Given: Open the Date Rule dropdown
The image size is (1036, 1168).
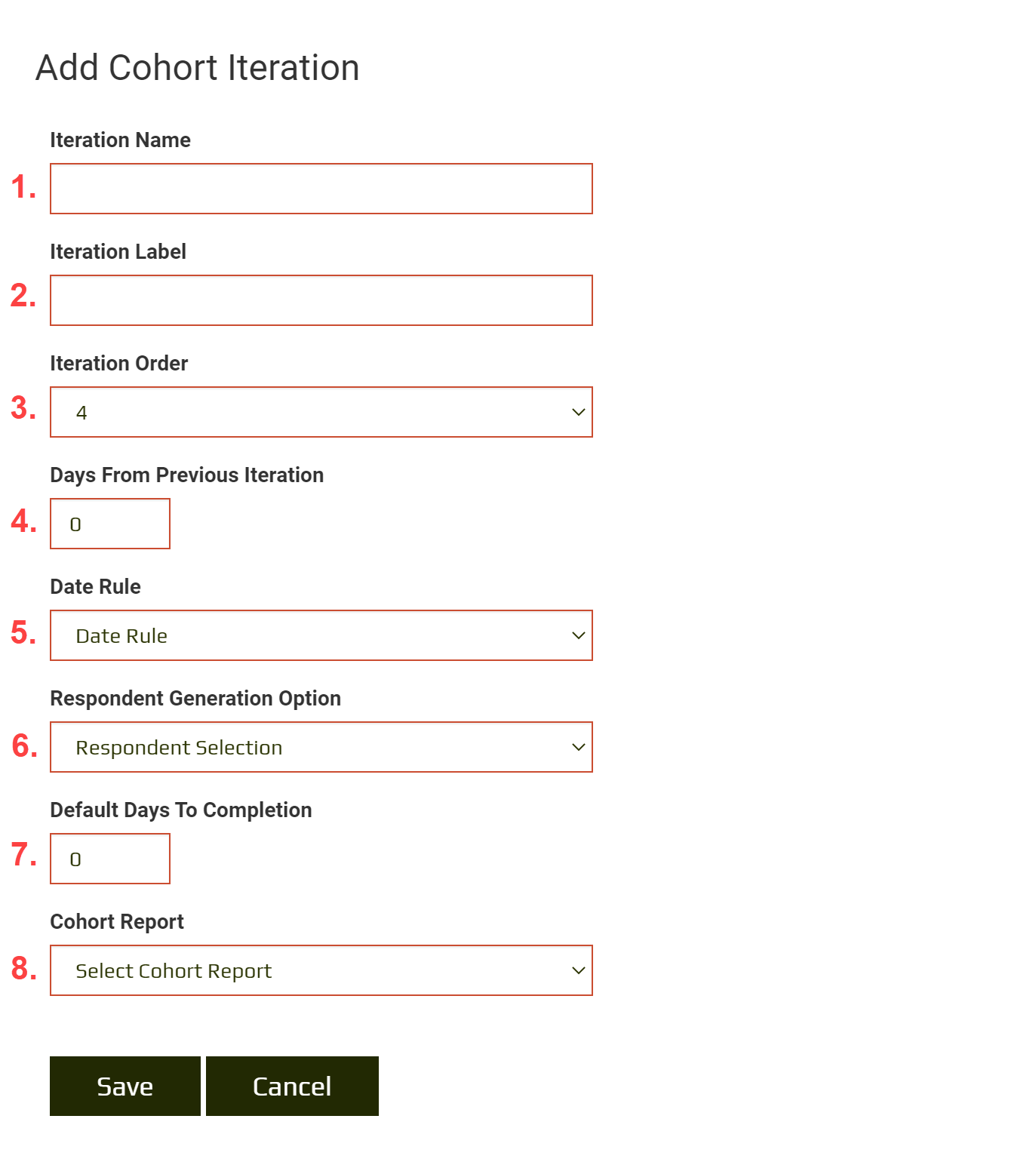Looking at the screenshot, I should click(x=321, y=635).
